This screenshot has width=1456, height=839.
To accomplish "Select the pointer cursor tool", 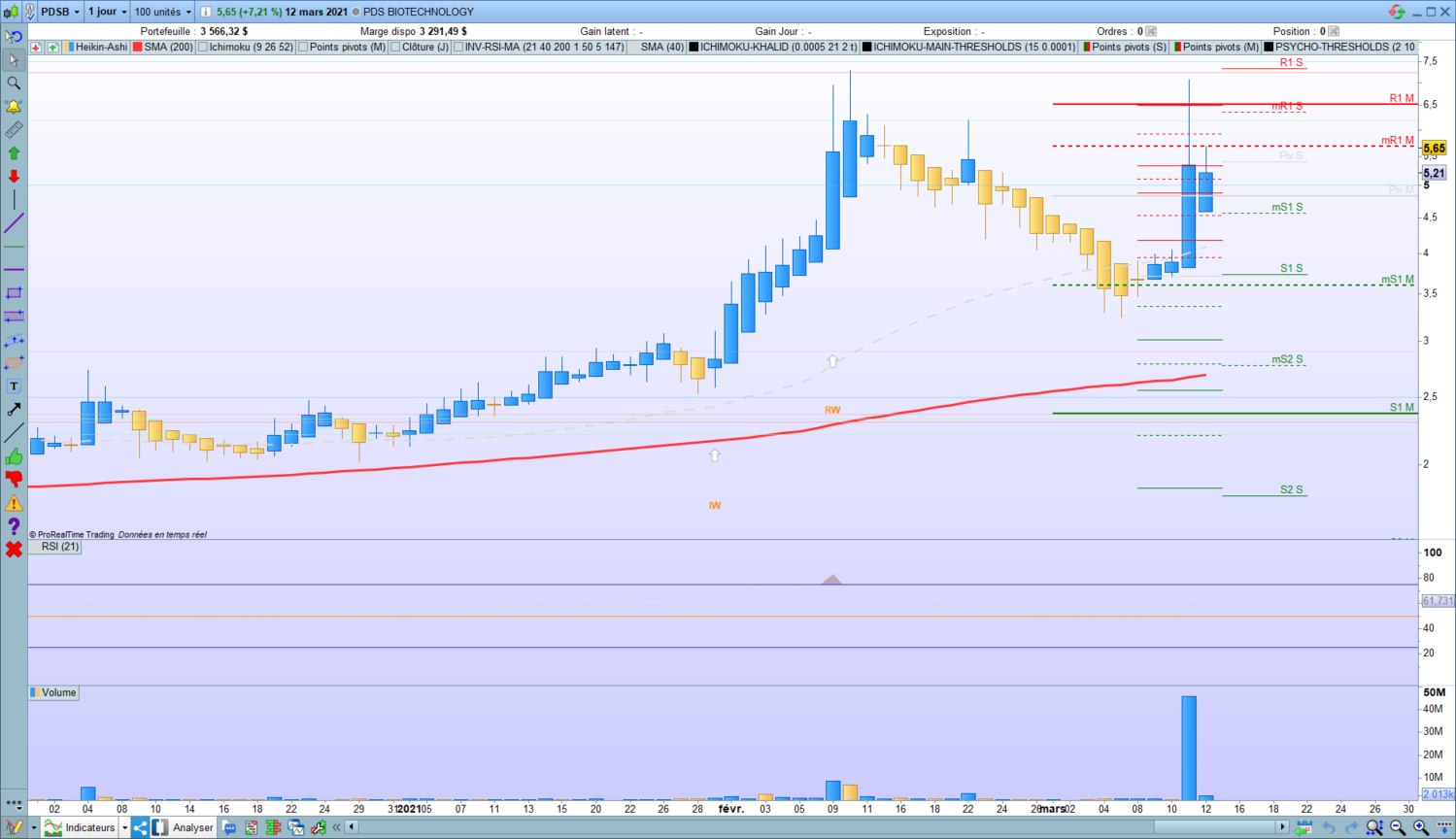I will tap(14, 60).
